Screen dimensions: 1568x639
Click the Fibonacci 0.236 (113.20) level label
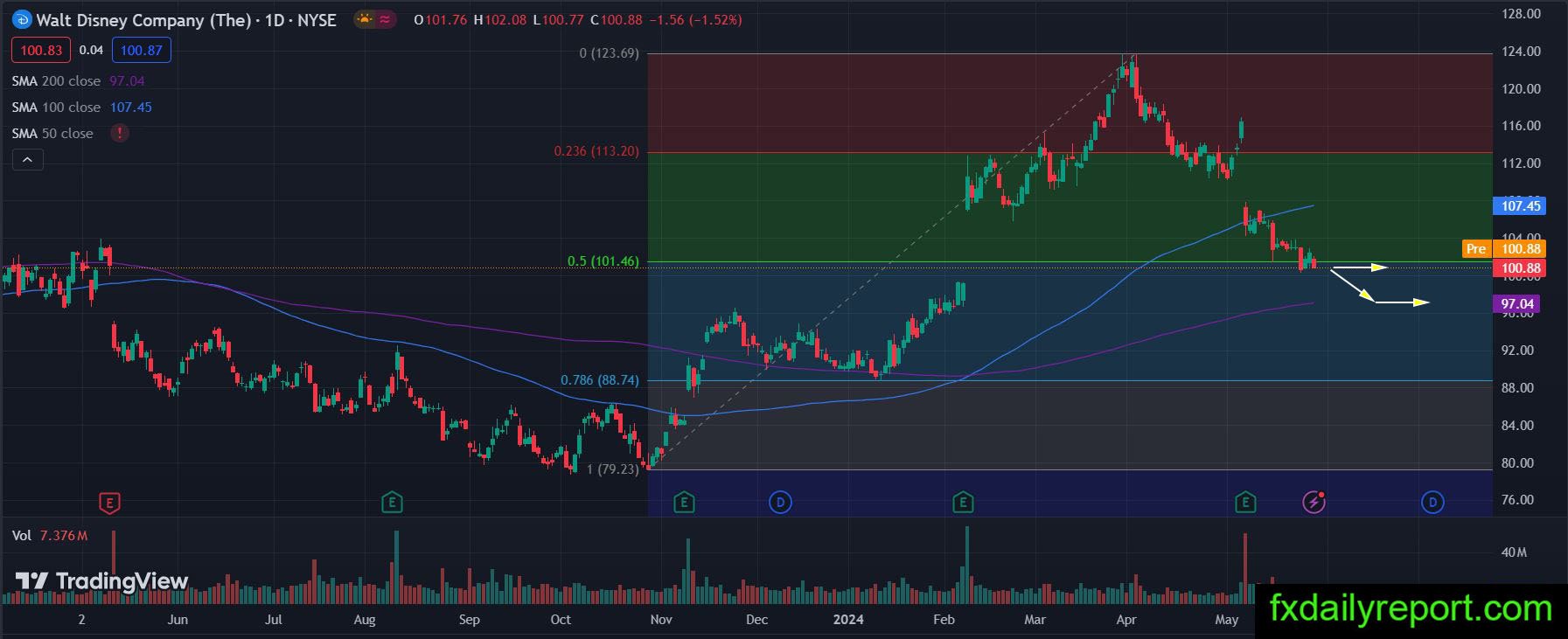point(596,151)
